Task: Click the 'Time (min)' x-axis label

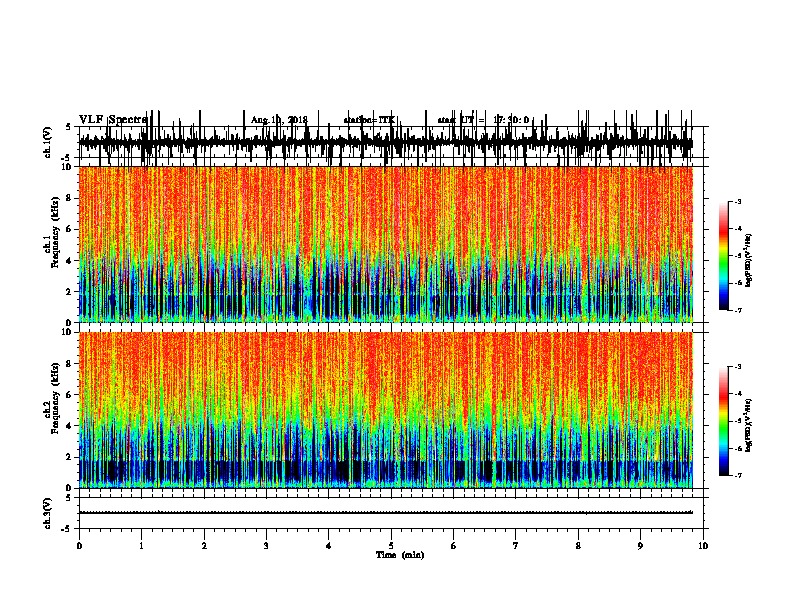Action: (x=400, y=555)
